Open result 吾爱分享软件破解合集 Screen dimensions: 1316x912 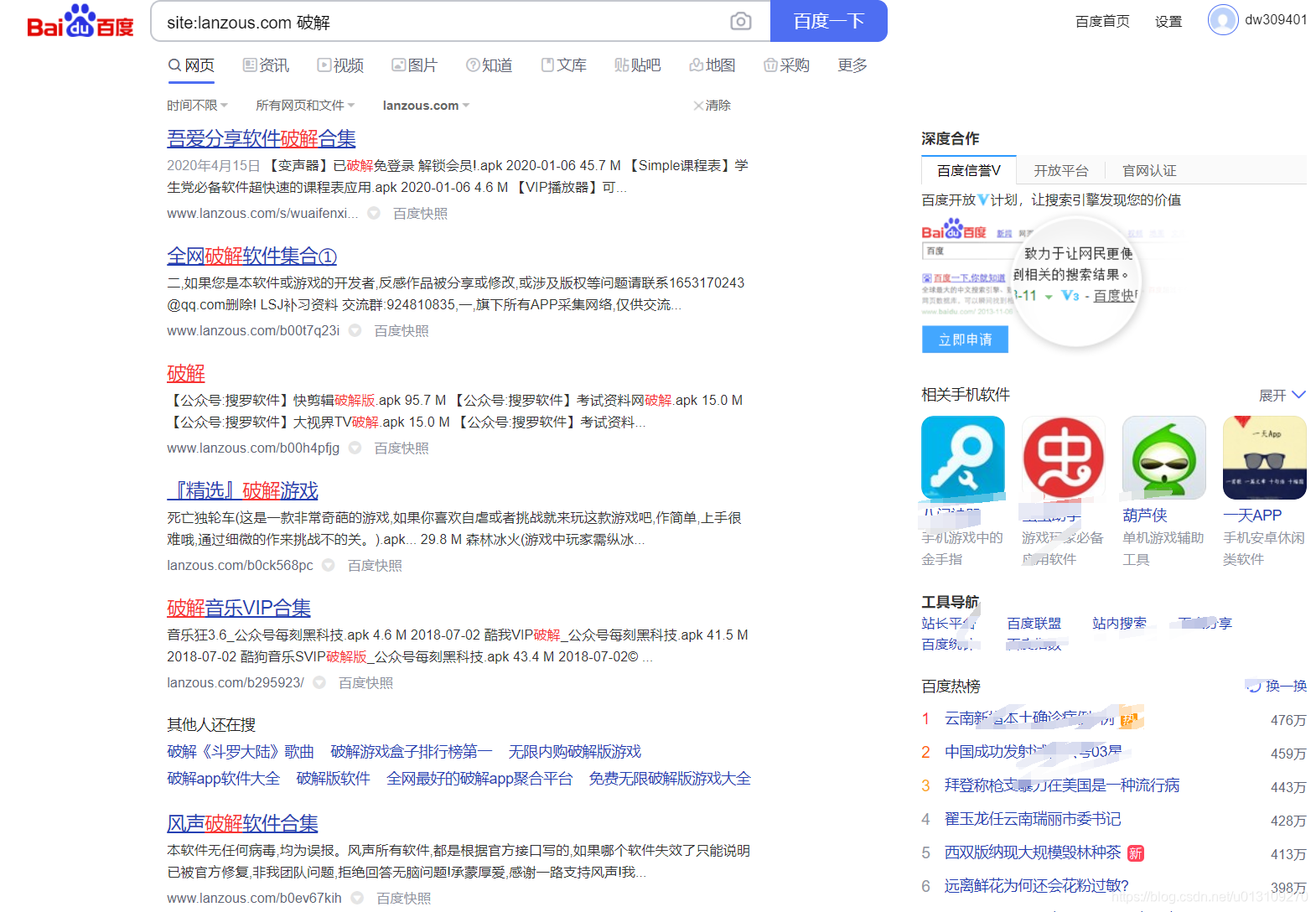(262, 138)
